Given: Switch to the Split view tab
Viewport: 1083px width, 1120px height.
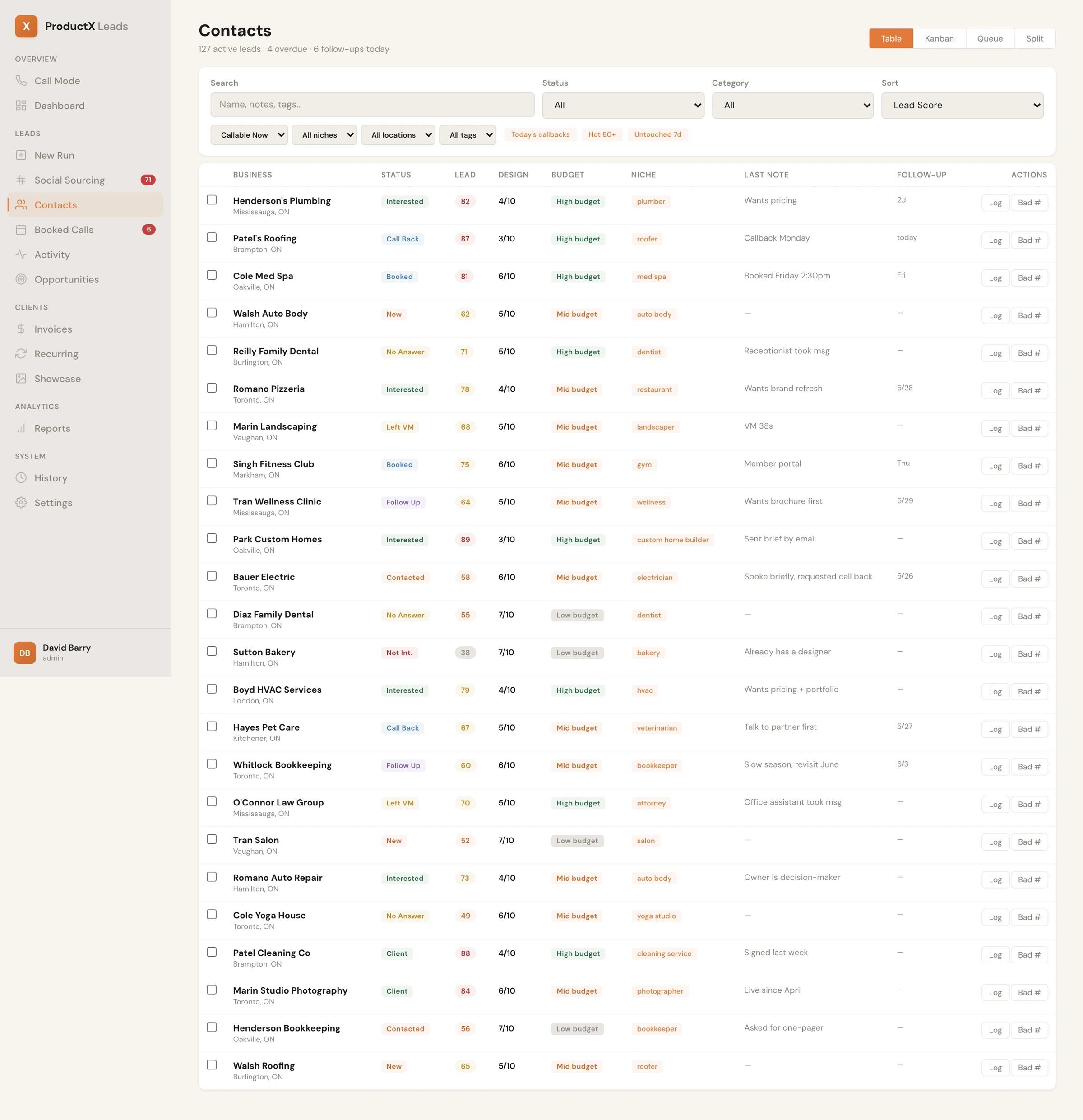Looking at the screenshot, I should coord(1034,38).
